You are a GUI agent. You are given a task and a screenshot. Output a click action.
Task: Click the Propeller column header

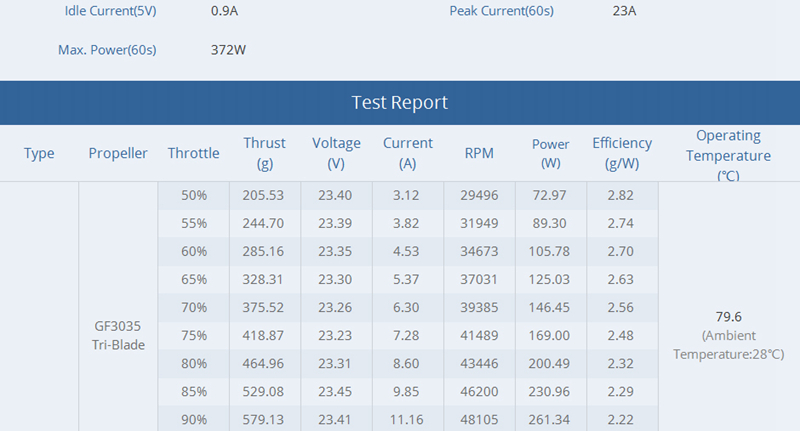click(118, 153)
